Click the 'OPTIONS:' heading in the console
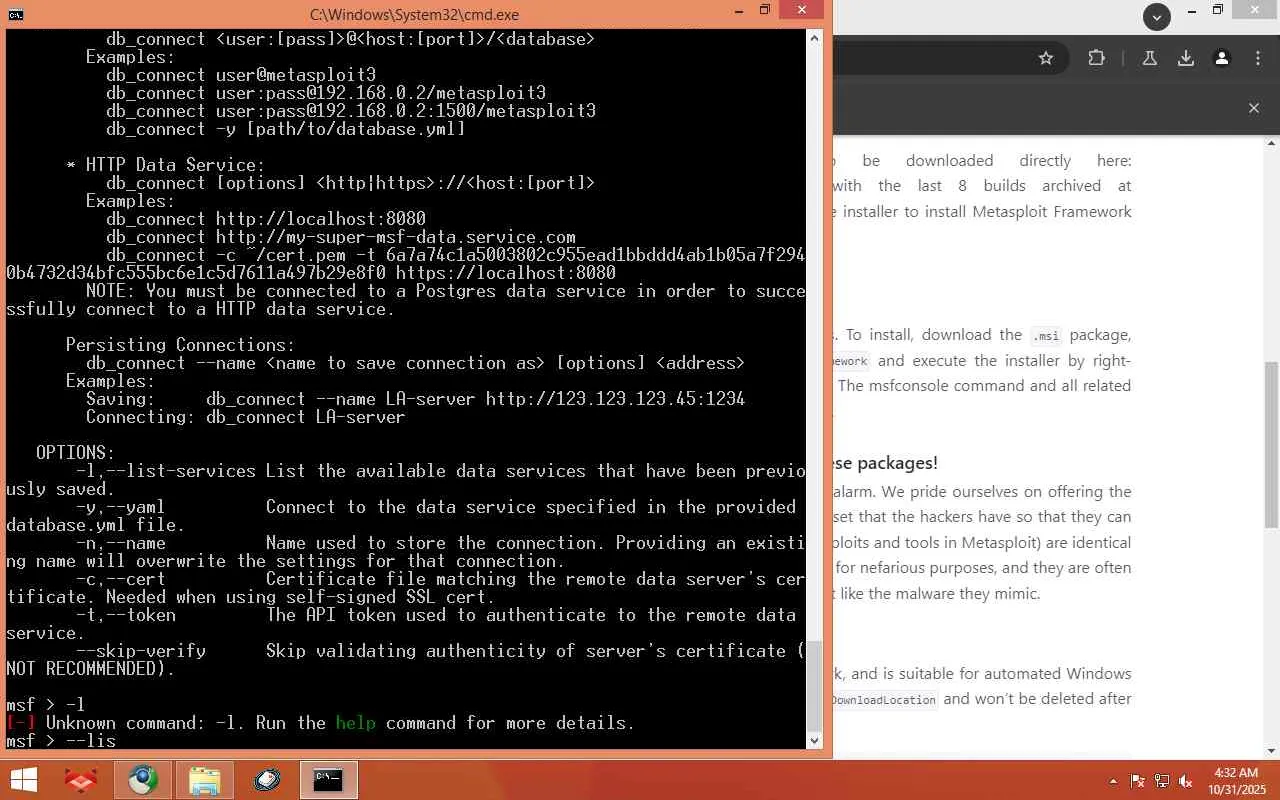The height and width of the screenshot is (800, 1280). tap(76, 453)
